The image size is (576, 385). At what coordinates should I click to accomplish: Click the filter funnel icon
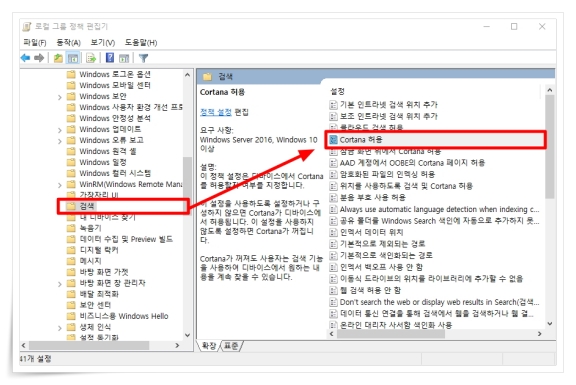pyautogui.click(x=143, y=58)
